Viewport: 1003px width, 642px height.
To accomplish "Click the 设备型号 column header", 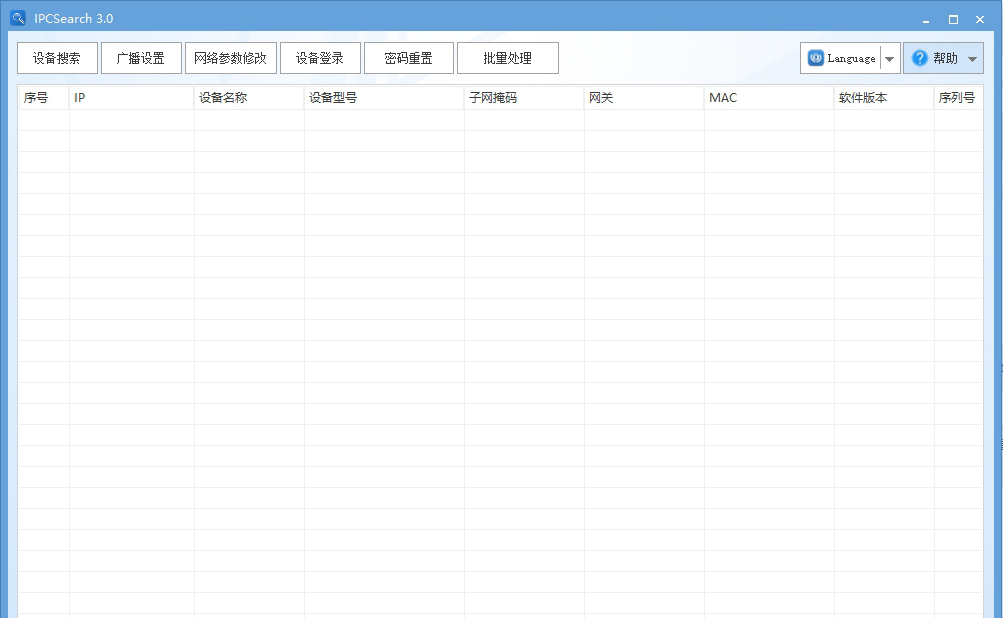I will [x=384, y=98].
